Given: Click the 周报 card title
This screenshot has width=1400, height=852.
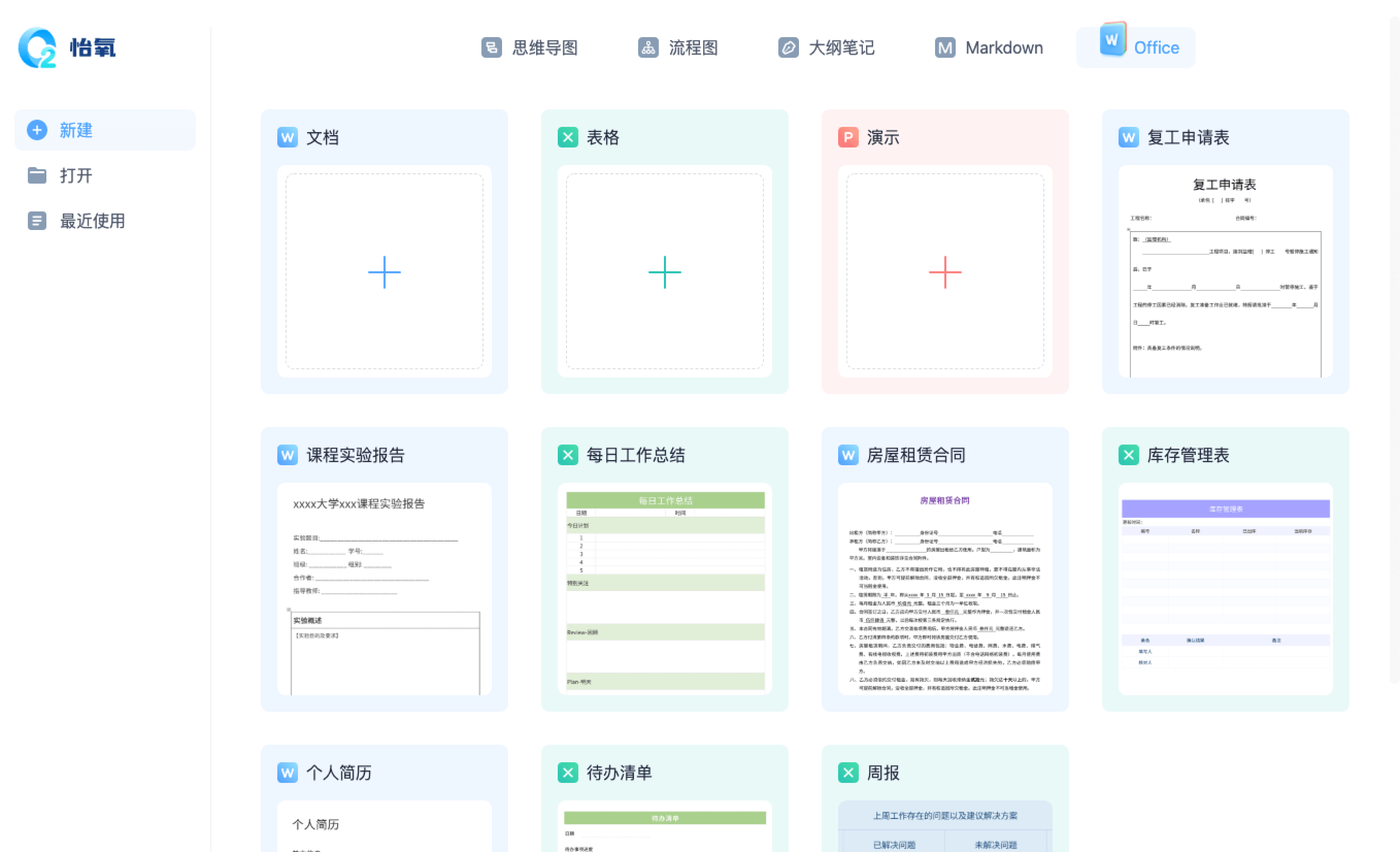Looking at the screenshot, I should coord(883,773).
